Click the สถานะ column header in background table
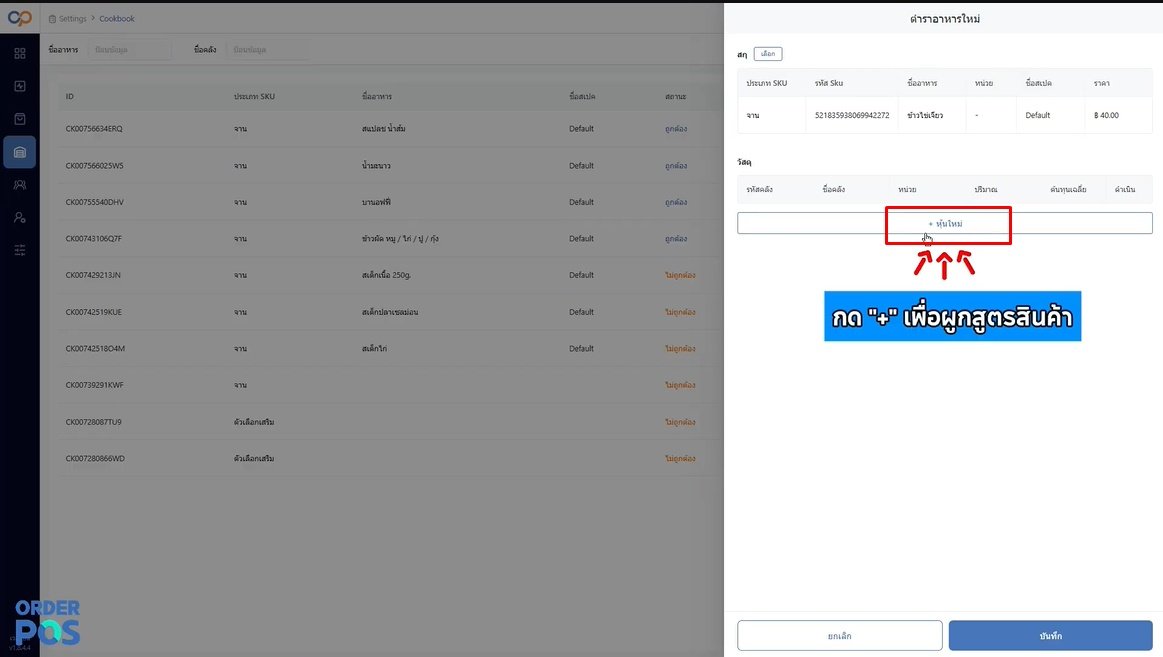 click(x=675, y=96)
